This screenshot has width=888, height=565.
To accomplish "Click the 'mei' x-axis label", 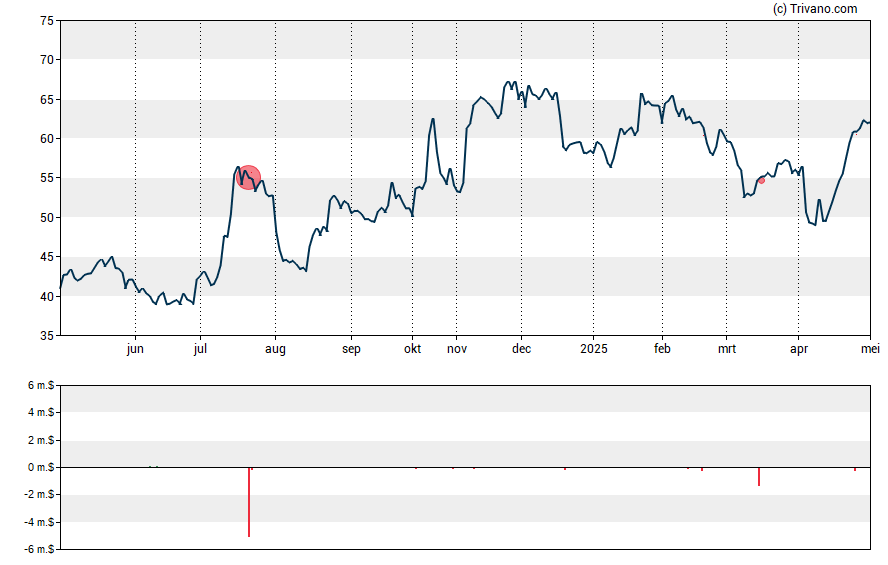I will 870,349.
